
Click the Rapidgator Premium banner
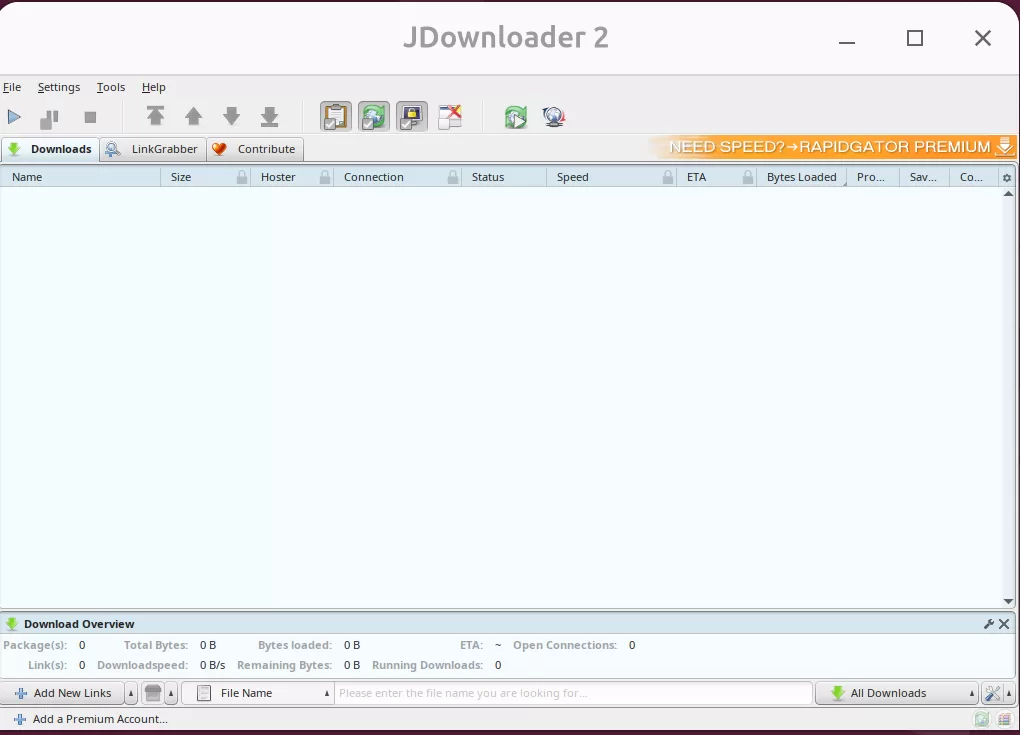tap(832, 147)
